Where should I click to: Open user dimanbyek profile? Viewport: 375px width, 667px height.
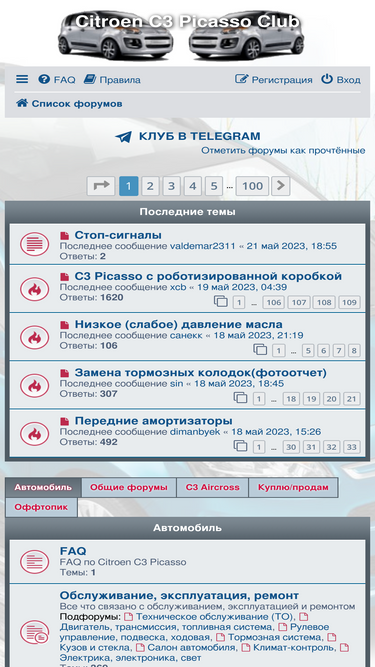(x=195, y=432)
